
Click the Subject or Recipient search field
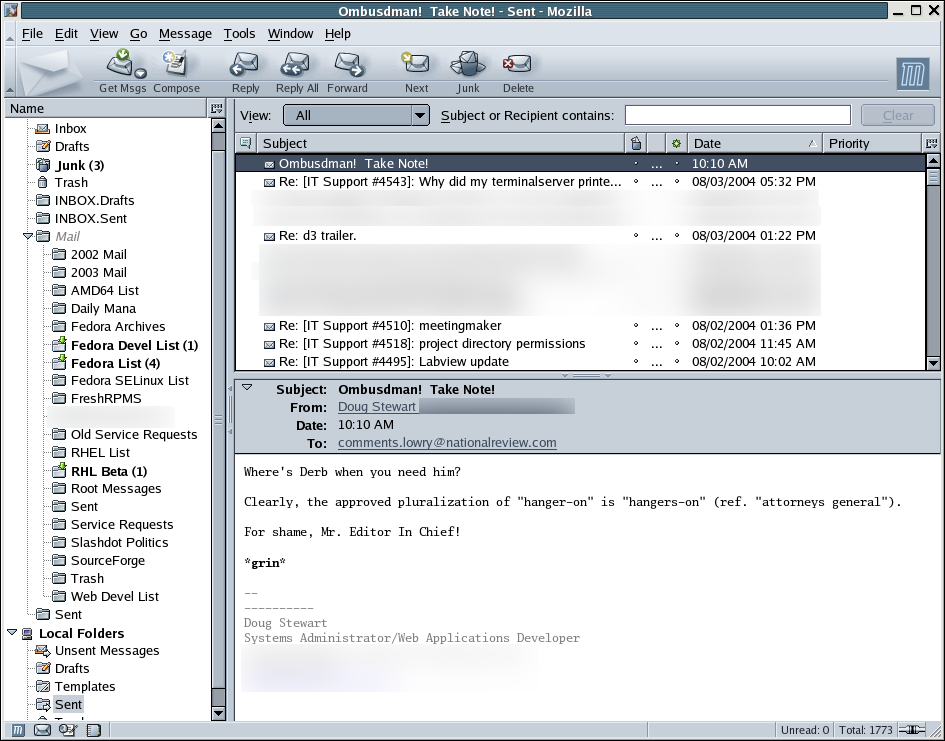[x=737, y=116]
